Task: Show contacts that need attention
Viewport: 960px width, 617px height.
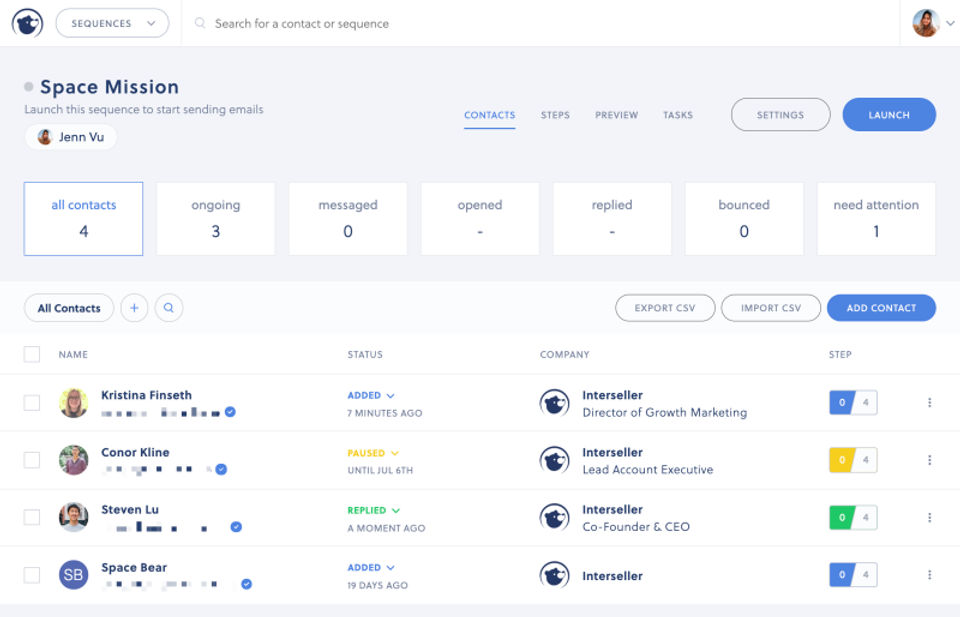Action: (876, 219)
